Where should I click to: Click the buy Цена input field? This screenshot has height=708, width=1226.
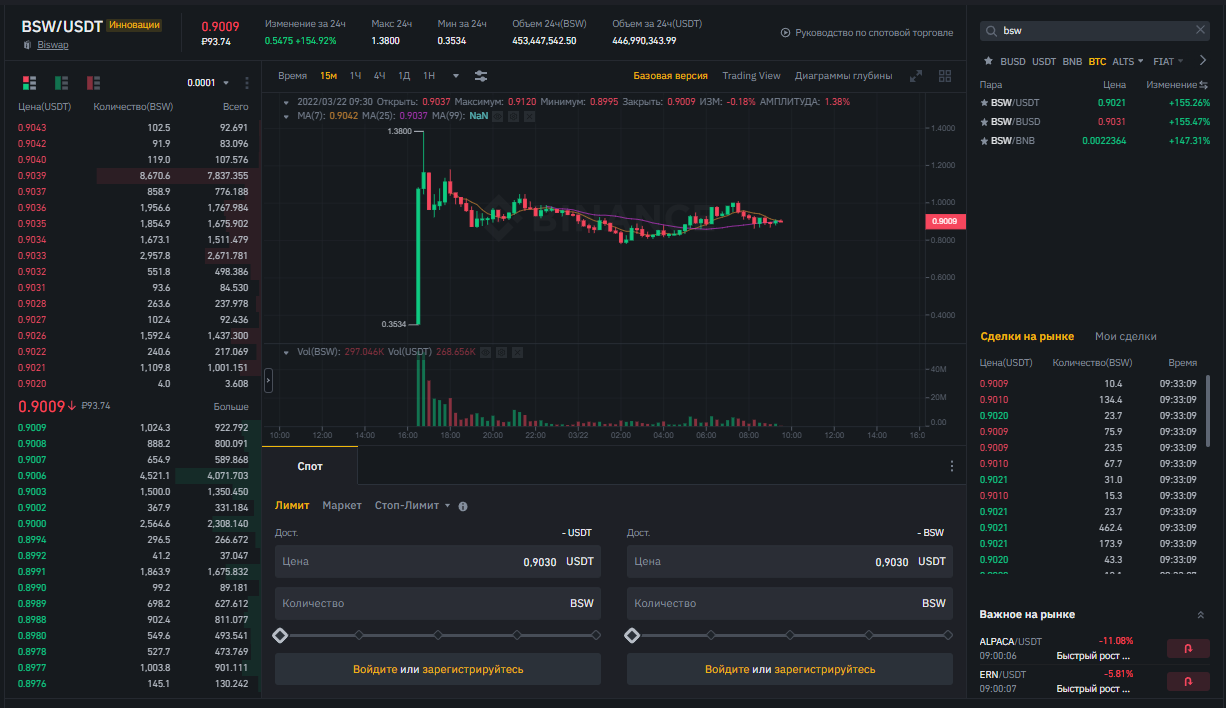point(438,561)
